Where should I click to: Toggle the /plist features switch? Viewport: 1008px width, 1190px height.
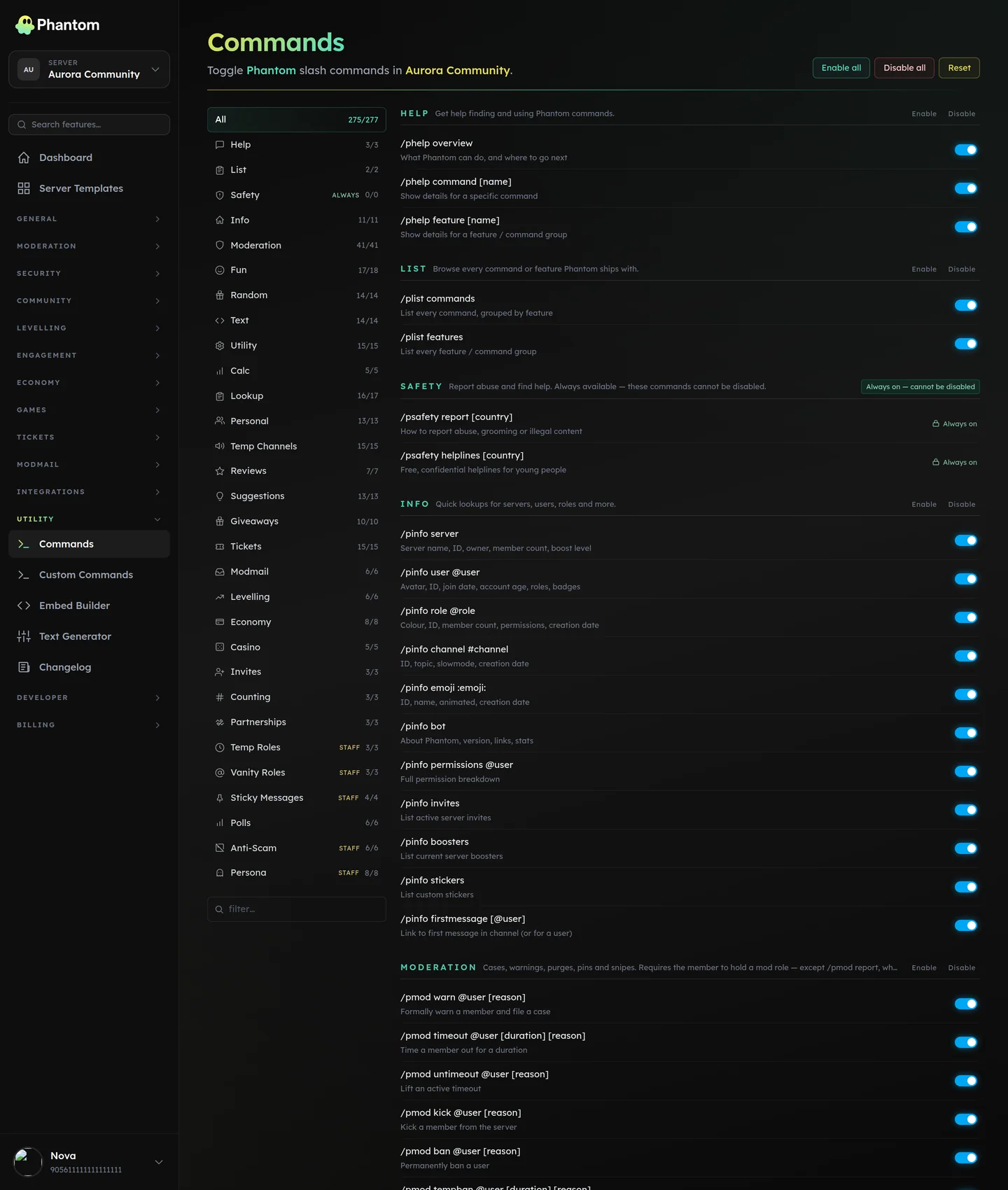point(966,344)
